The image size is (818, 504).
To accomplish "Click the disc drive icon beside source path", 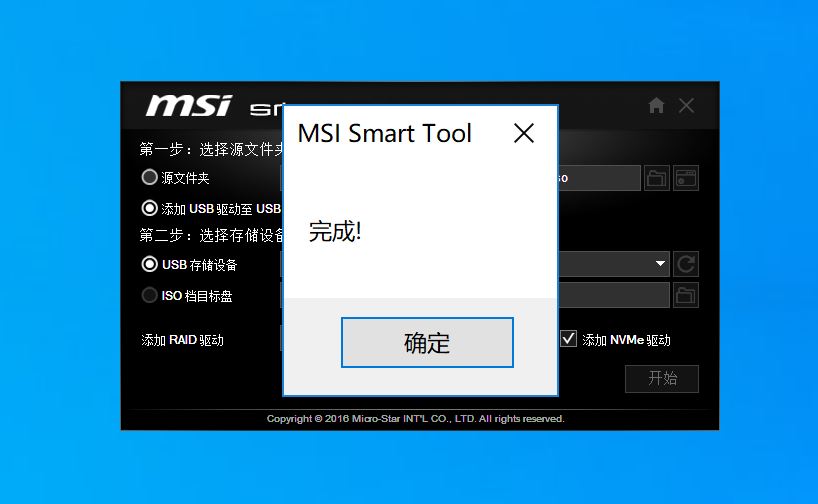I will [686, 179].
